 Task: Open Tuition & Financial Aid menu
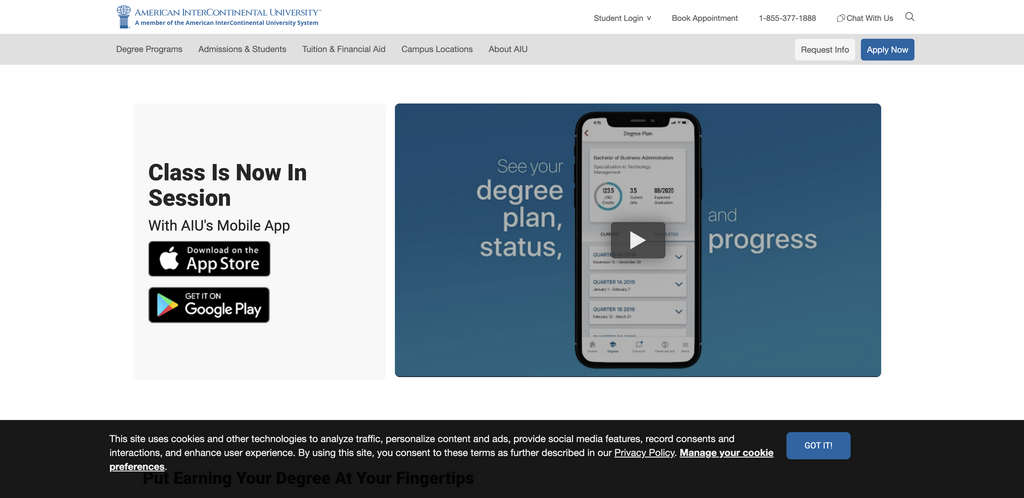344,49
